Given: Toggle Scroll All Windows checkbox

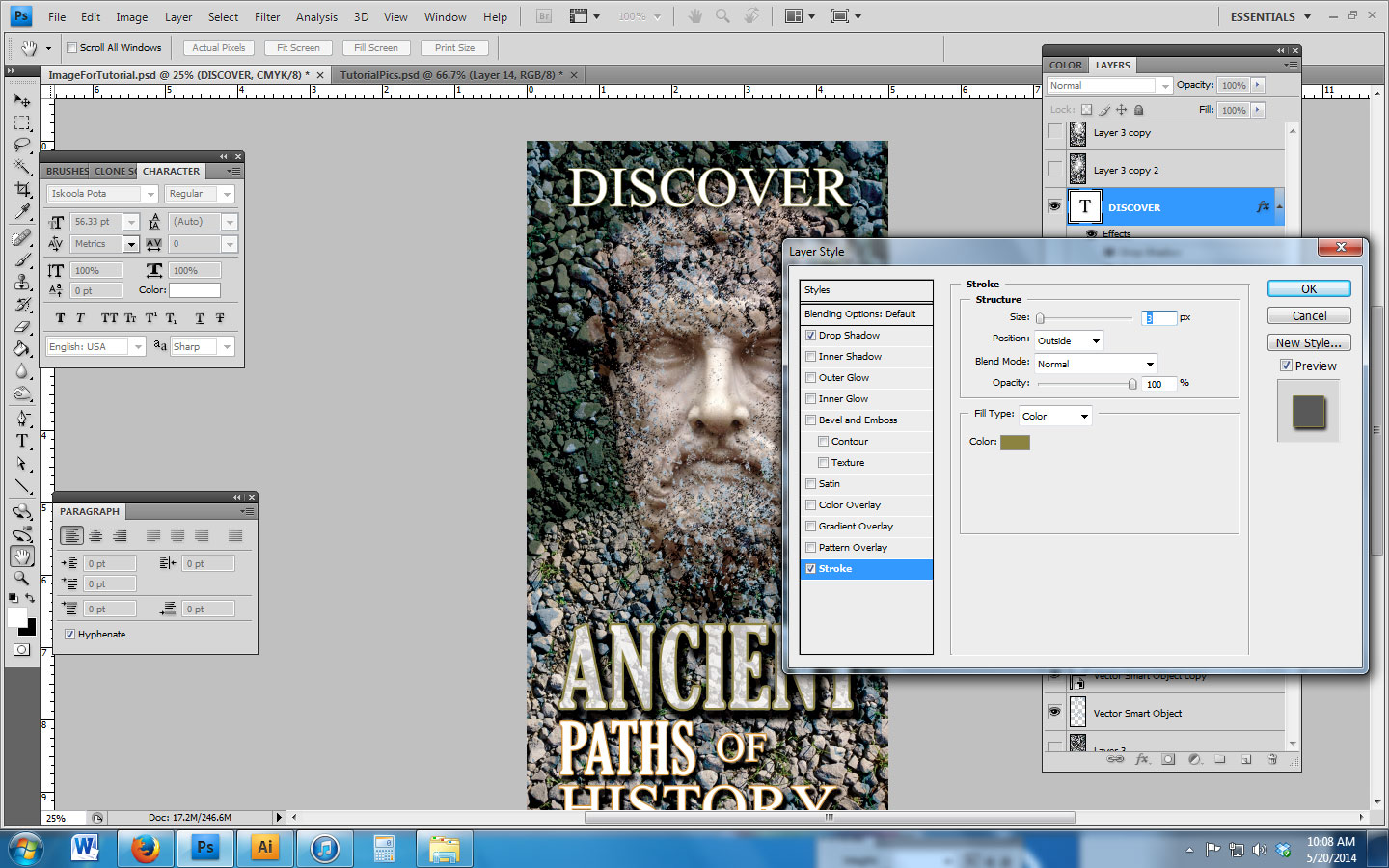Looking at the screenshot, I should (71, 47).
